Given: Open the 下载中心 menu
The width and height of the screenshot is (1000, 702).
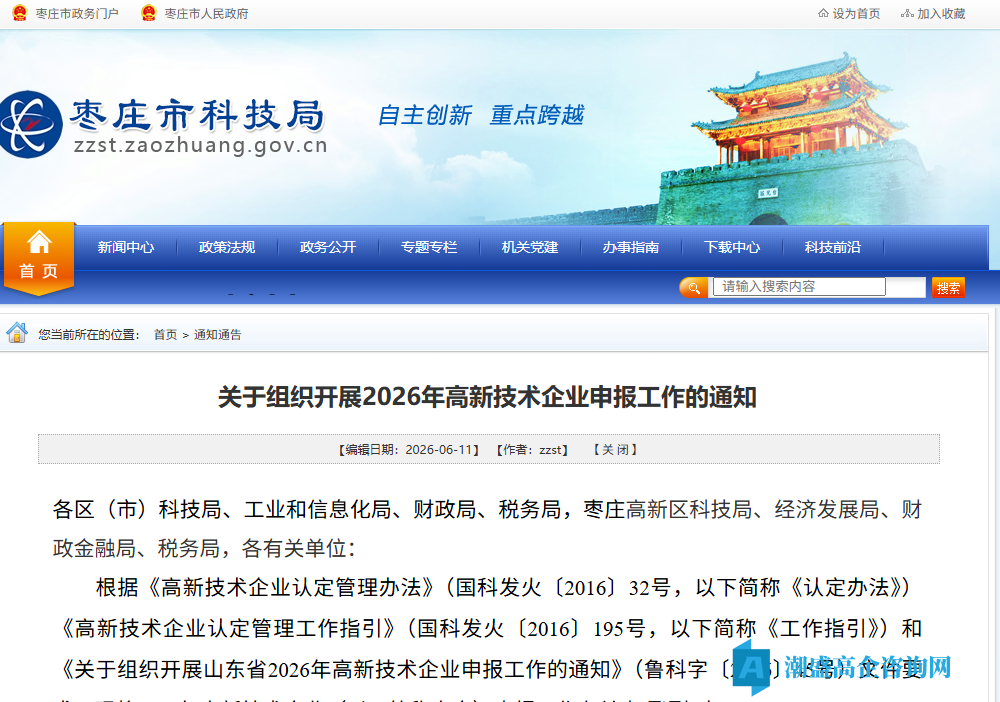Looking at the screenshot, I should tap(732, 247).
